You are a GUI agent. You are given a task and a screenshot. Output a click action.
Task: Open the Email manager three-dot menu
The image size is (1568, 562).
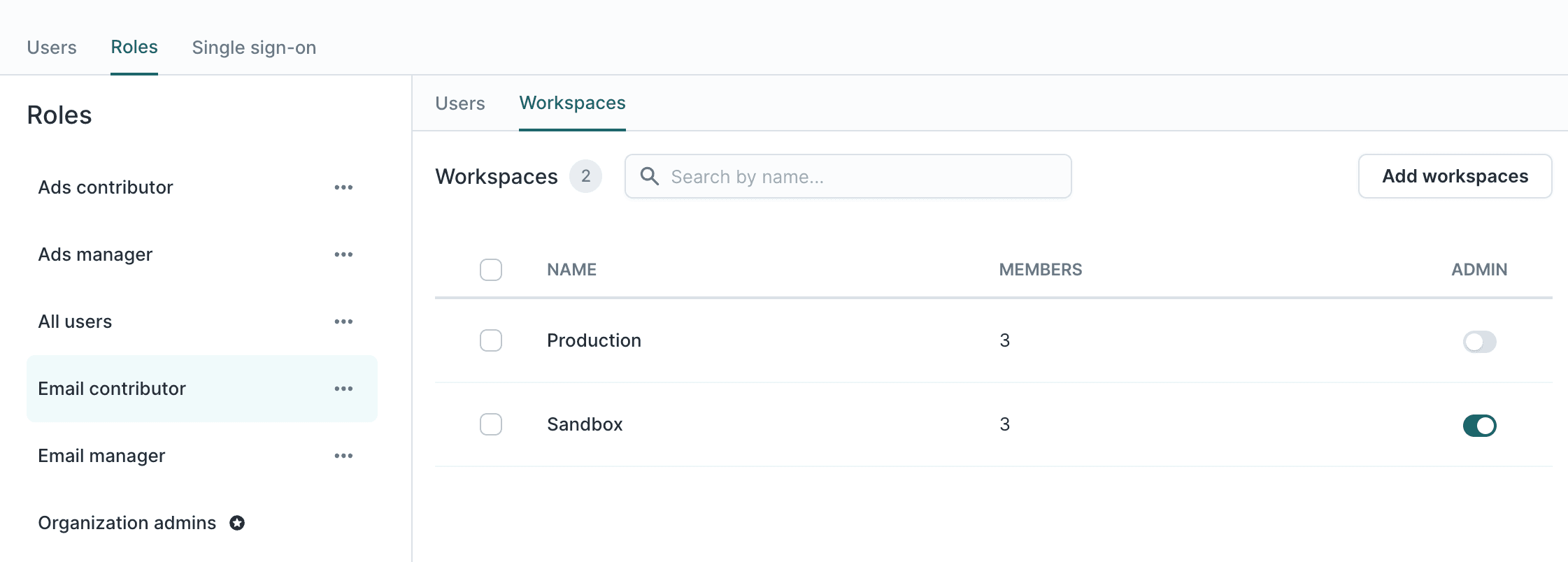tap(343, 456)
